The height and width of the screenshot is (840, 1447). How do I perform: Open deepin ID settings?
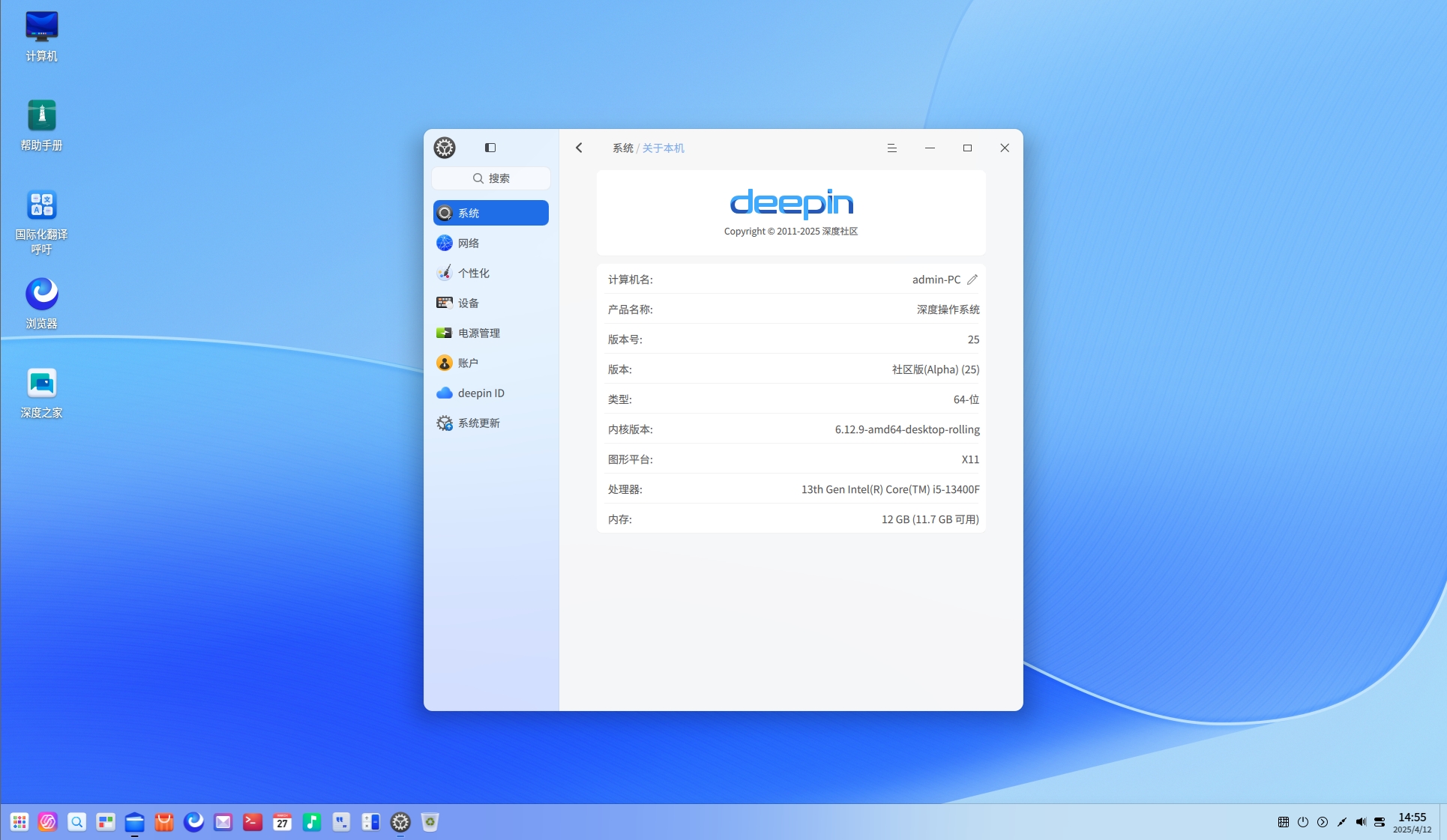coord(491,393)
